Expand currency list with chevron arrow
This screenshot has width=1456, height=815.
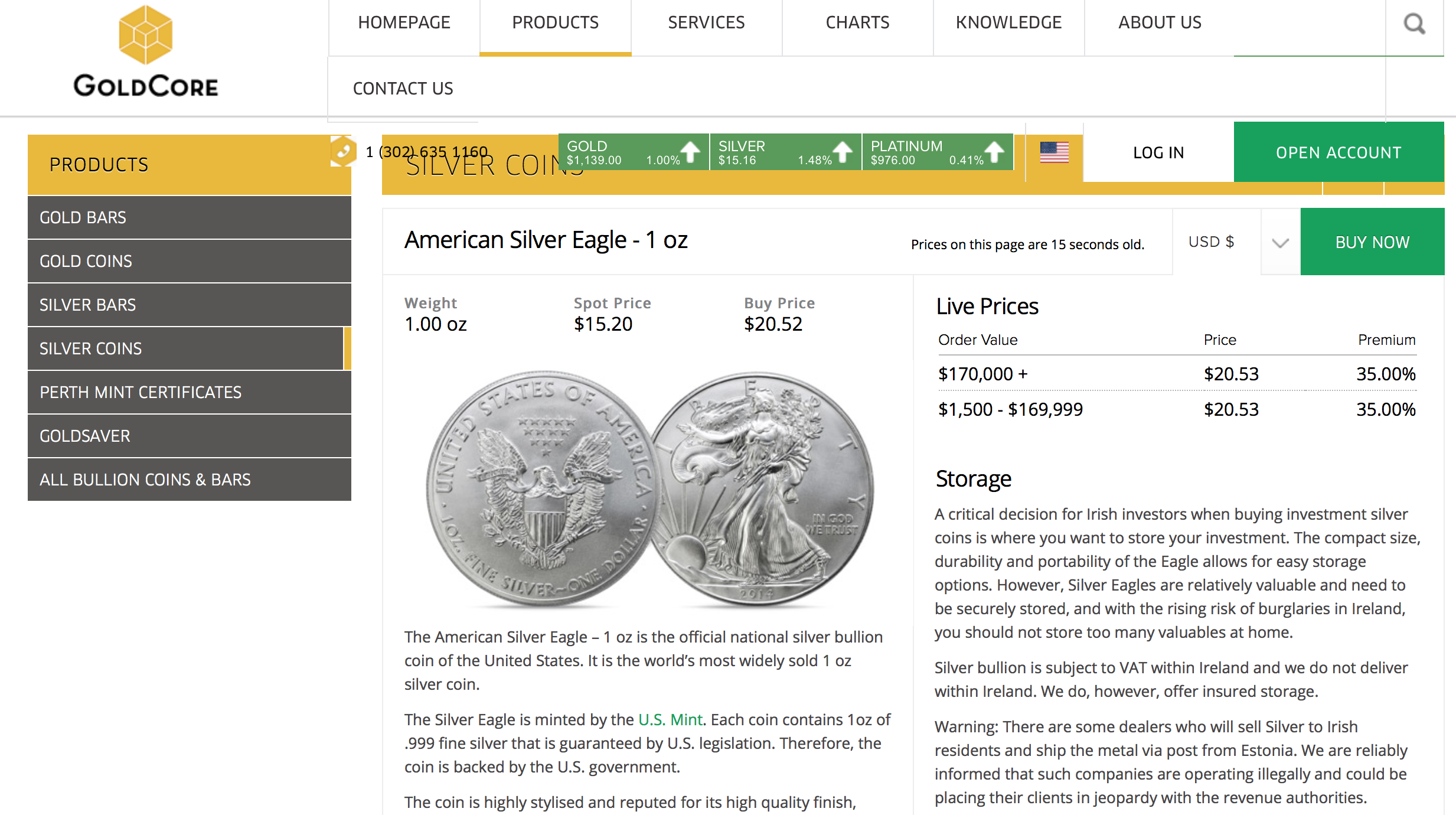pyautogui.click(x=1280, y=243)
